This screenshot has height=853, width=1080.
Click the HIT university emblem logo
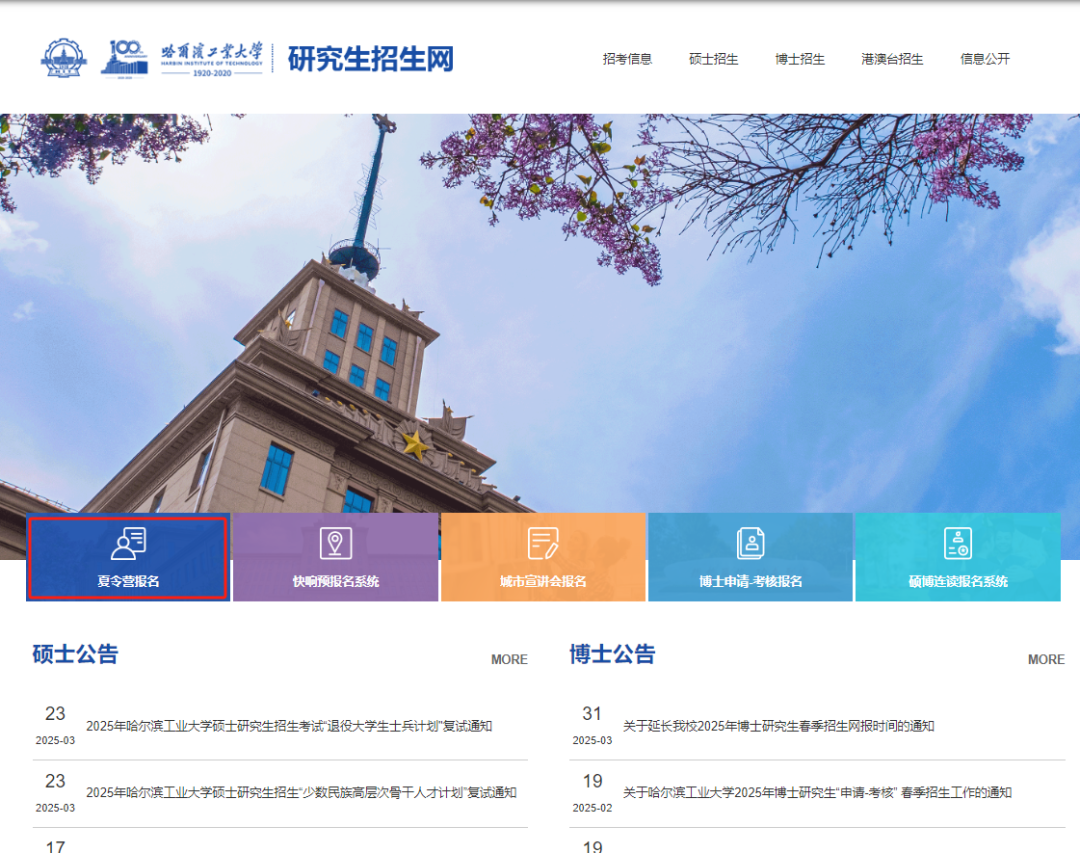point(63,59)
